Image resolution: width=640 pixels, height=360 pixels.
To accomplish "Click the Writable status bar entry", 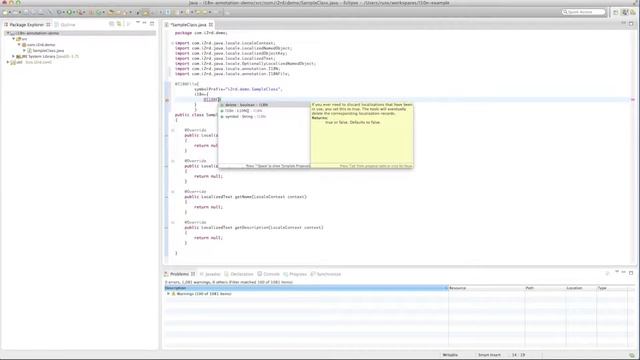I will 450,355.
